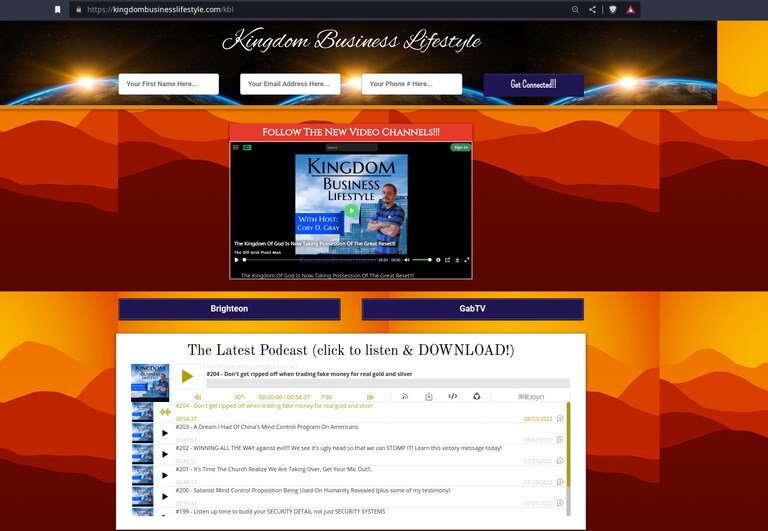768x531 pixels.
Task: Play episode #201 in the podcast list
Action: pyautogui.click(x=165, y=475)
